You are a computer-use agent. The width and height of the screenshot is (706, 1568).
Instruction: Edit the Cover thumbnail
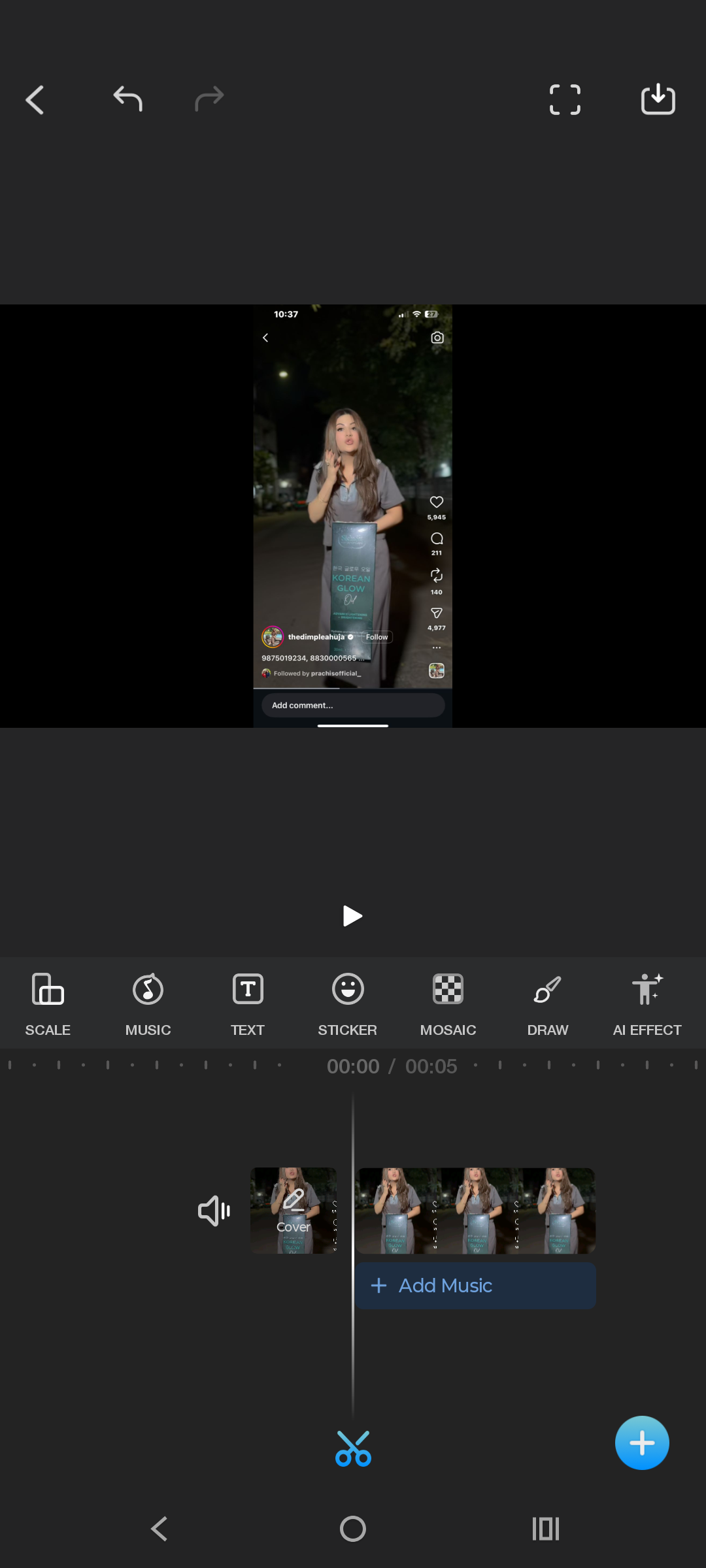(x=294, y=1211)
